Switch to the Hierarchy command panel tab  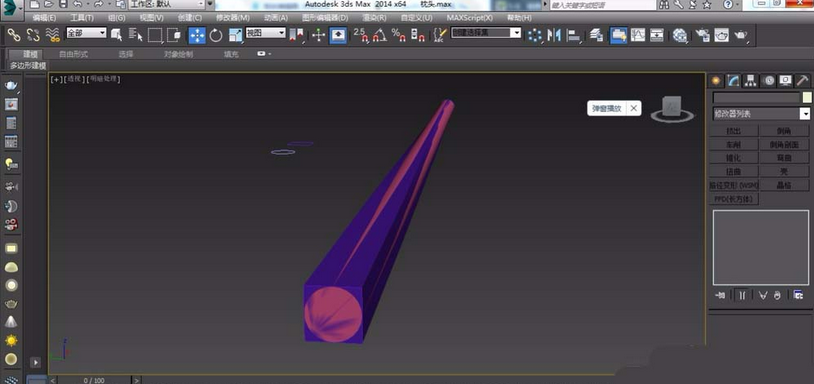pyautogui.click(x=750, y=80)
